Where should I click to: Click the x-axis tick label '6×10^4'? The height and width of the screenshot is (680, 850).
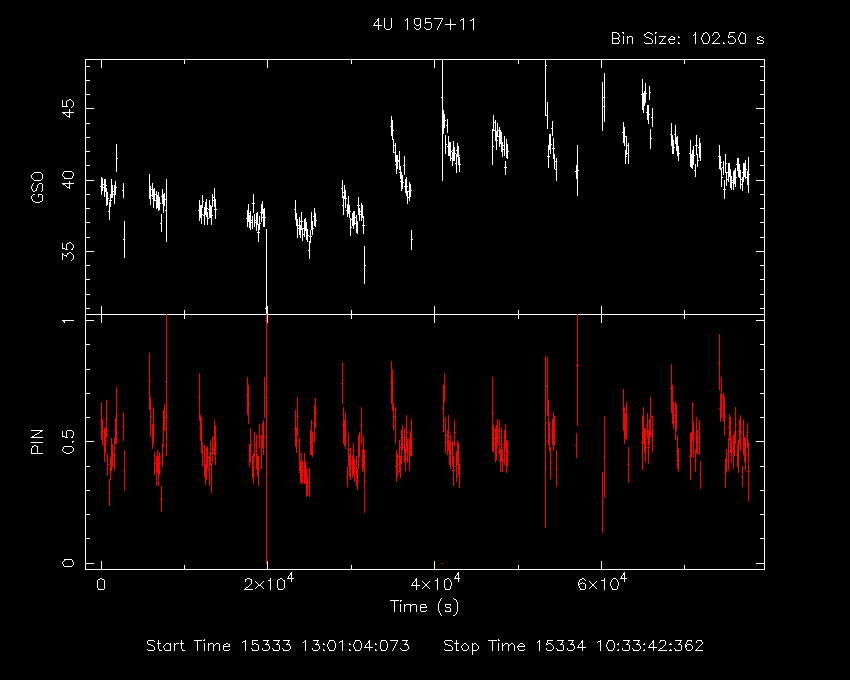click(602, 583)
